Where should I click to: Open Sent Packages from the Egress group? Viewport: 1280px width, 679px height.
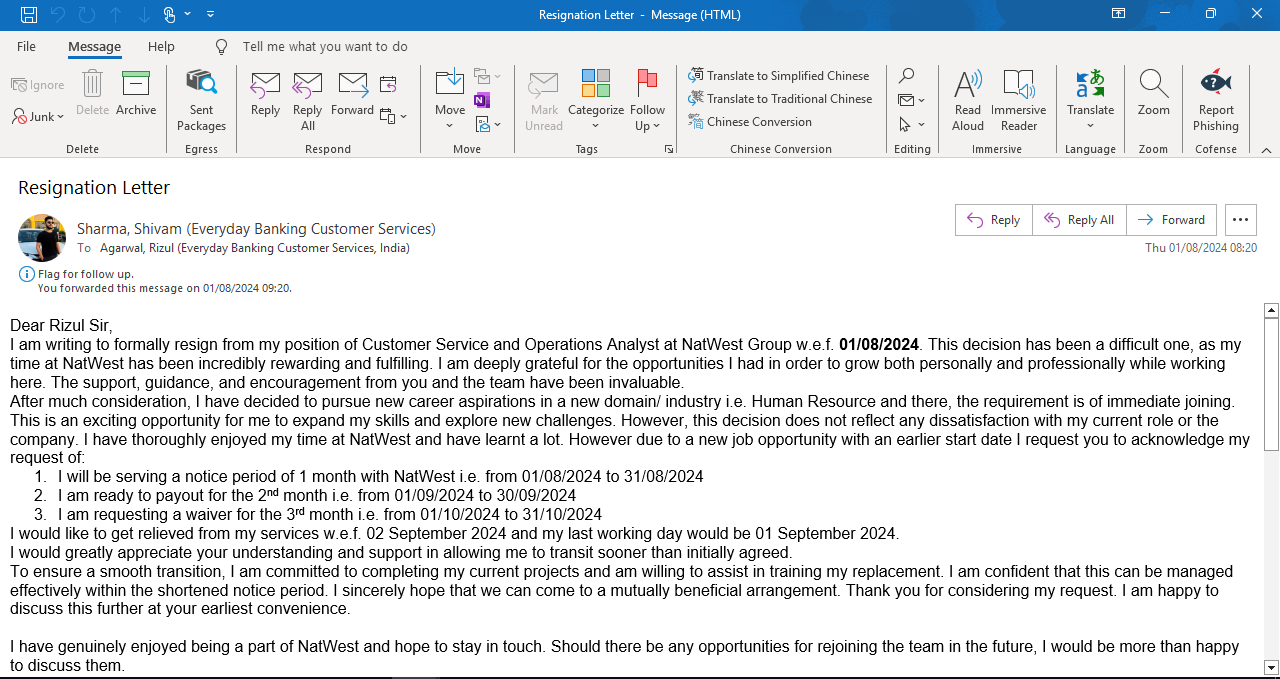pos(201,98)
